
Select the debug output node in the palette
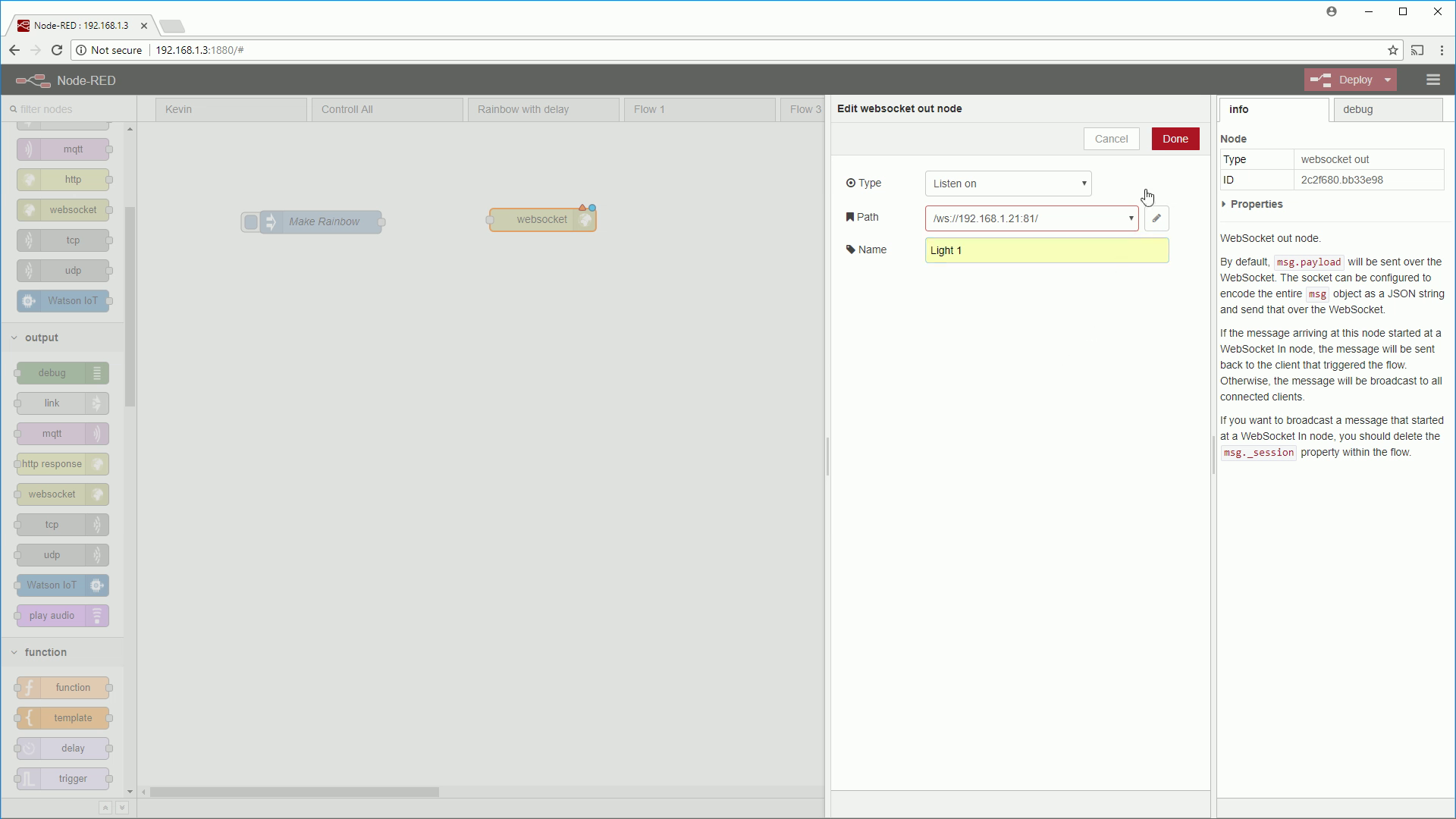pyautogui.click(x=63, y=373)
